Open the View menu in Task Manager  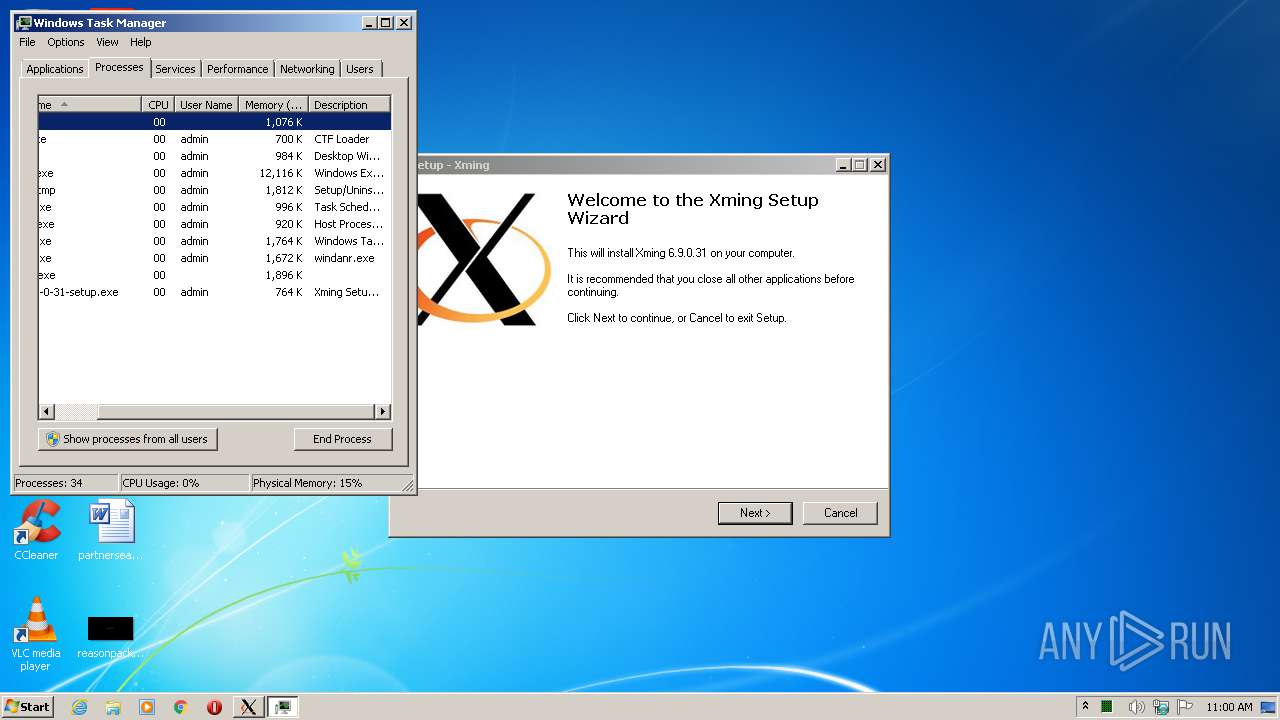107,42
